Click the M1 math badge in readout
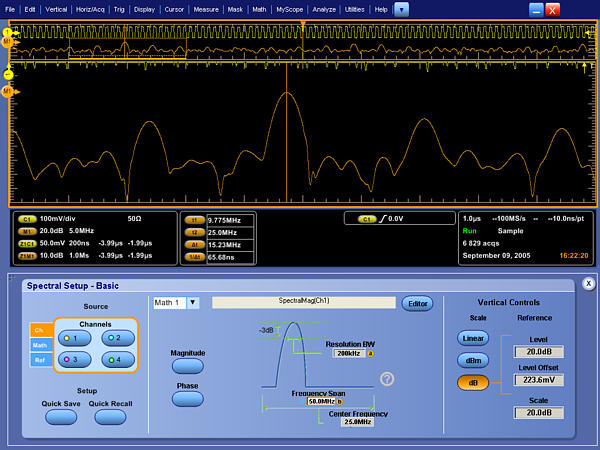 coord(27,229)
